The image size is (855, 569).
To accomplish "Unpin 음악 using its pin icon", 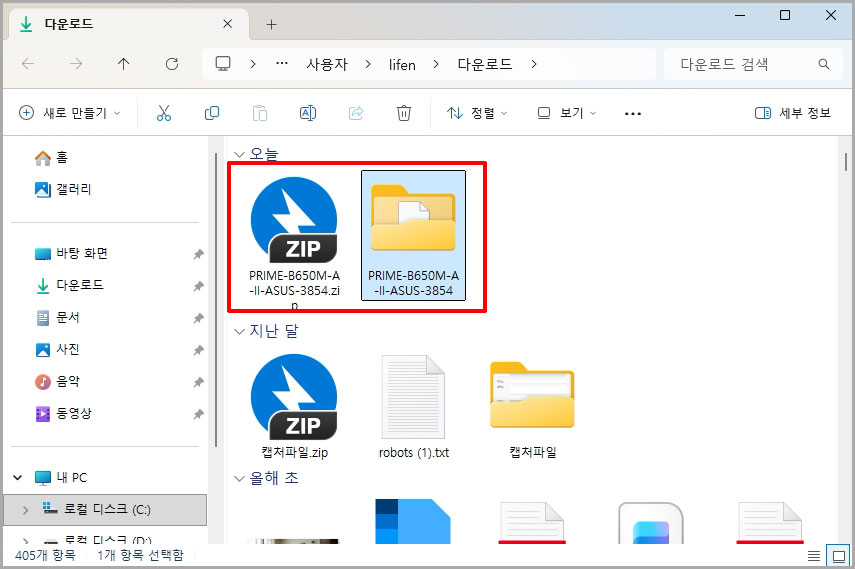I will (198, 382).
